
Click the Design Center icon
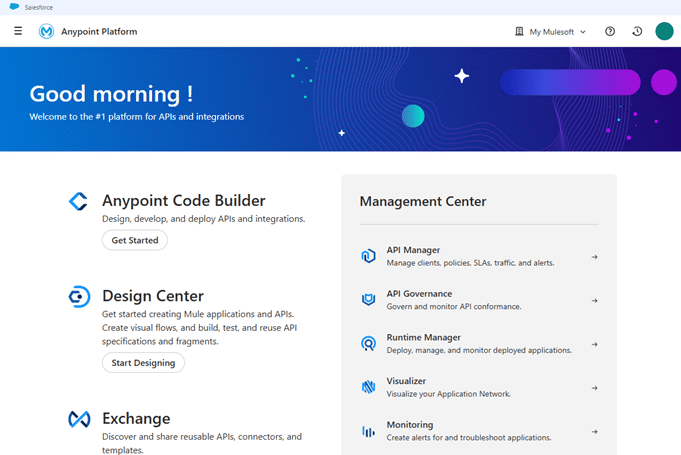pyautogui.click(x=78, y=296)
